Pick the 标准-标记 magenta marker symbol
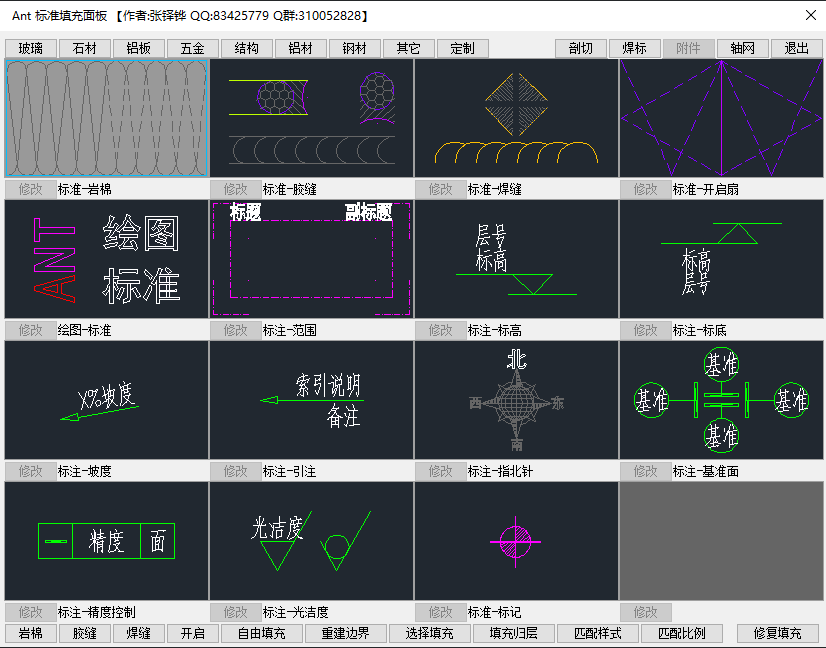The height and width of the screenshot is (648, 826). [x=516, y=541]
